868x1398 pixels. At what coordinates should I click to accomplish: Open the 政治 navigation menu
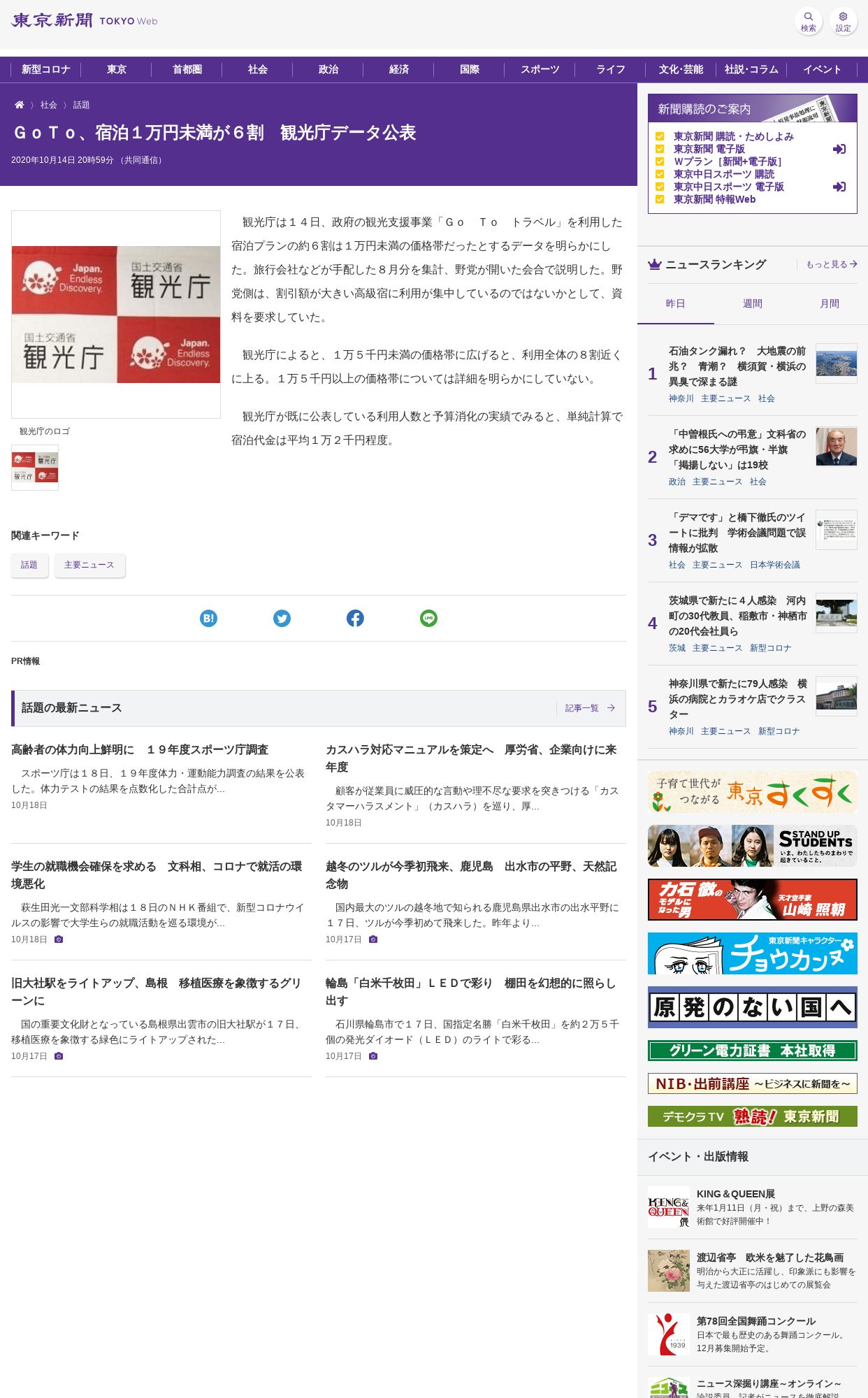click(x=328, y=69)
